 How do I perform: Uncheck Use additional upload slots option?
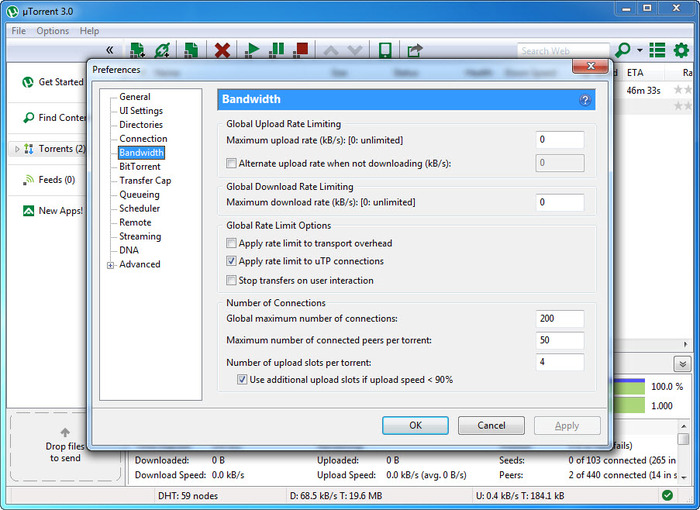pyautogui.click(x=242, y=380)
